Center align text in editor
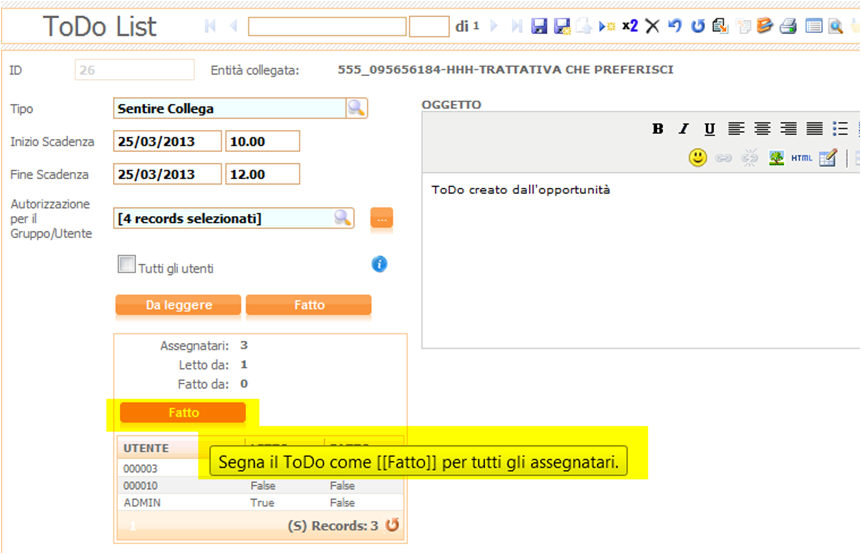This screenshot has height=554, width=861. (762, 129)
